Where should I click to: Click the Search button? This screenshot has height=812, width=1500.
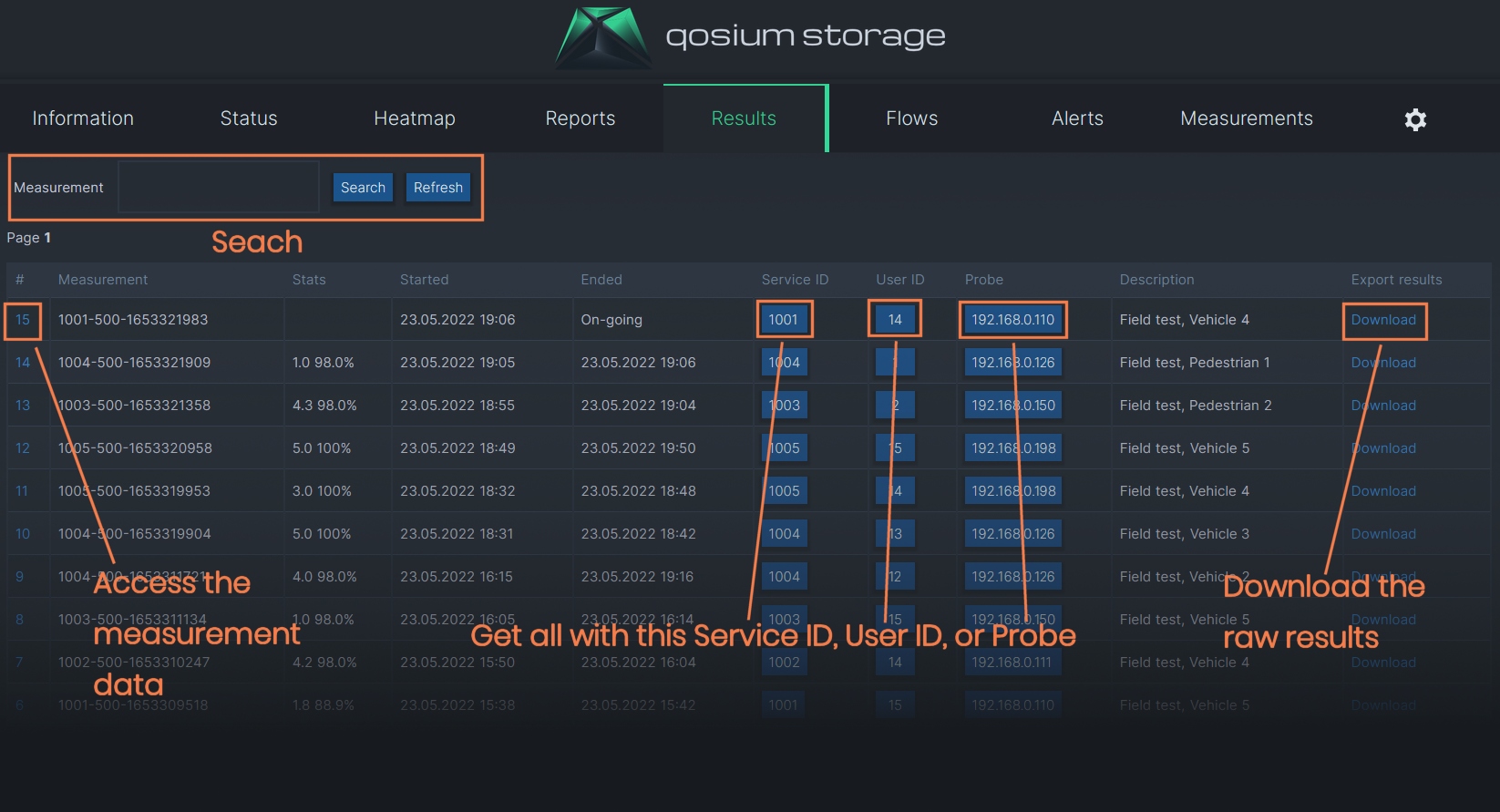click(x=363, y=188)
